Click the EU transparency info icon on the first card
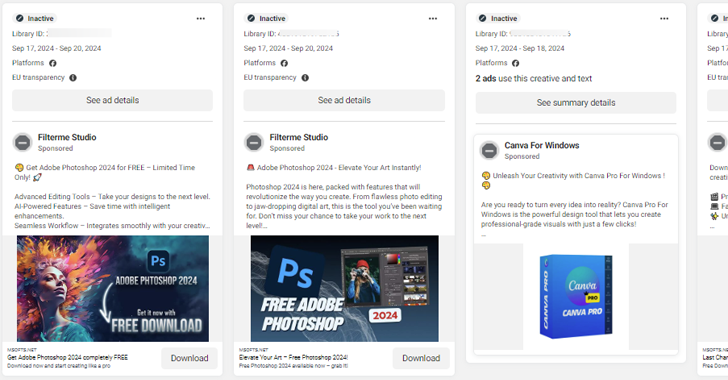The image size is (728, 380). tap(73, 78)
